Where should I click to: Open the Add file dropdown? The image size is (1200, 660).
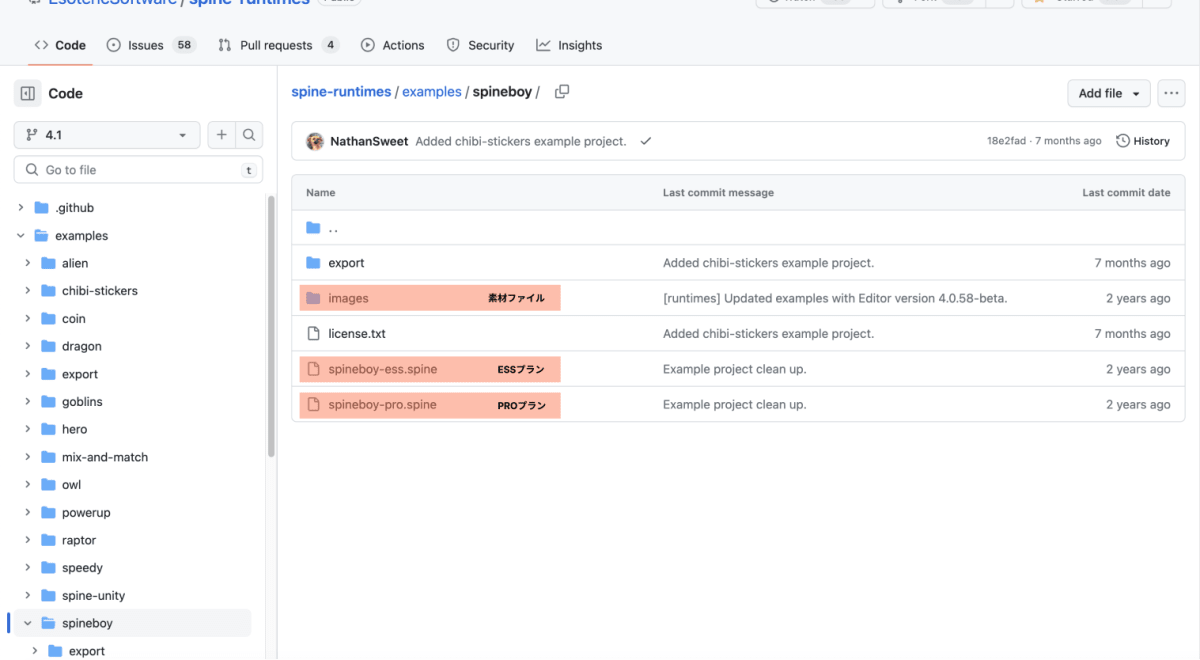(1109, 93)
